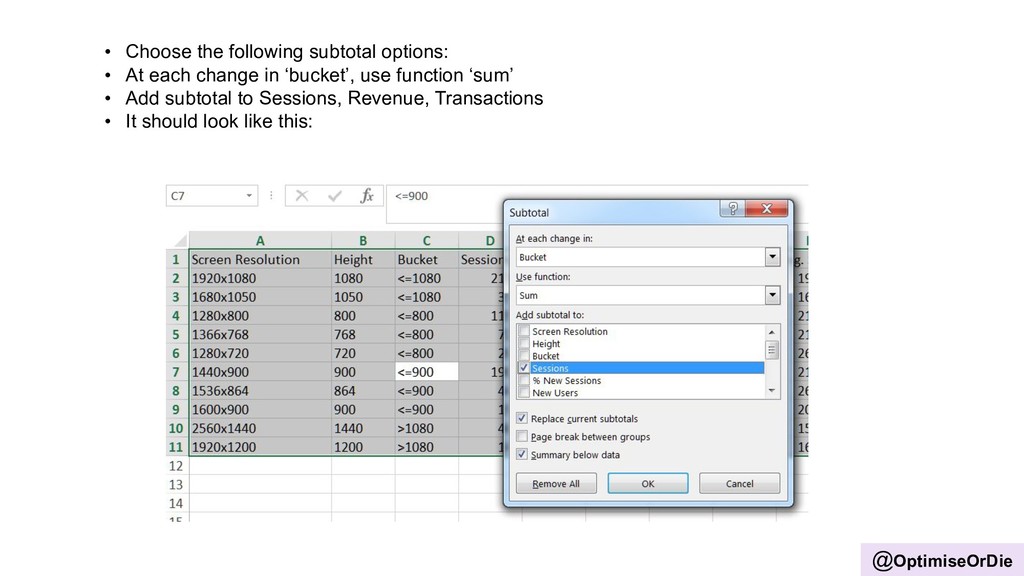Open the Name Box dropdown arrow
This screenshot has width=1024, height=576.
point(249,195)
